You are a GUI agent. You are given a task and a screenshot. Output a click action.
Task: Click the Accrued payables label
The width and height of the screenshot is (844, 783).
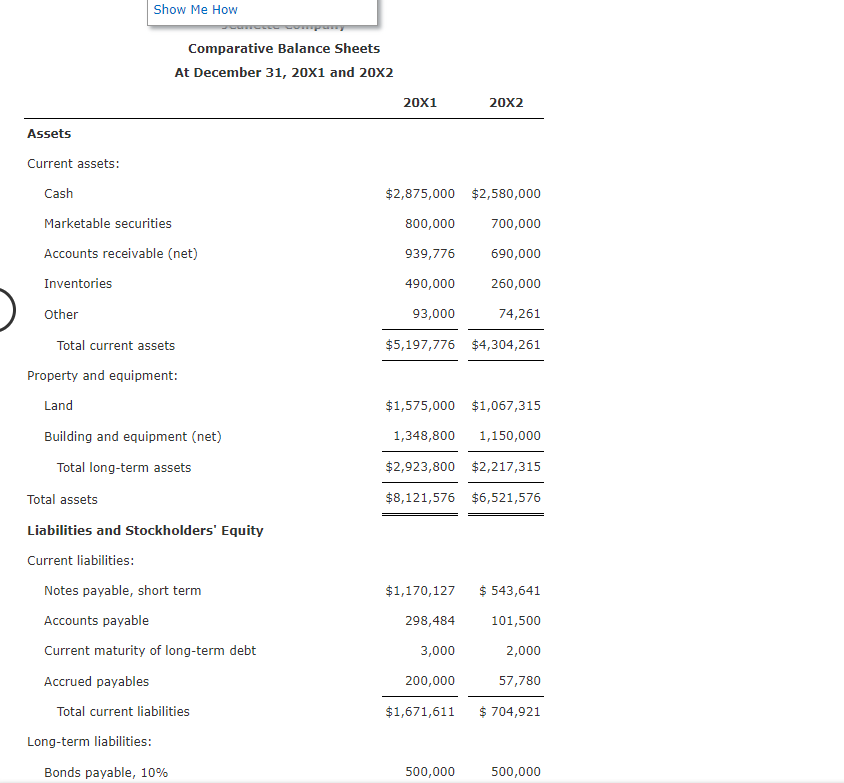tap(96, 682)
